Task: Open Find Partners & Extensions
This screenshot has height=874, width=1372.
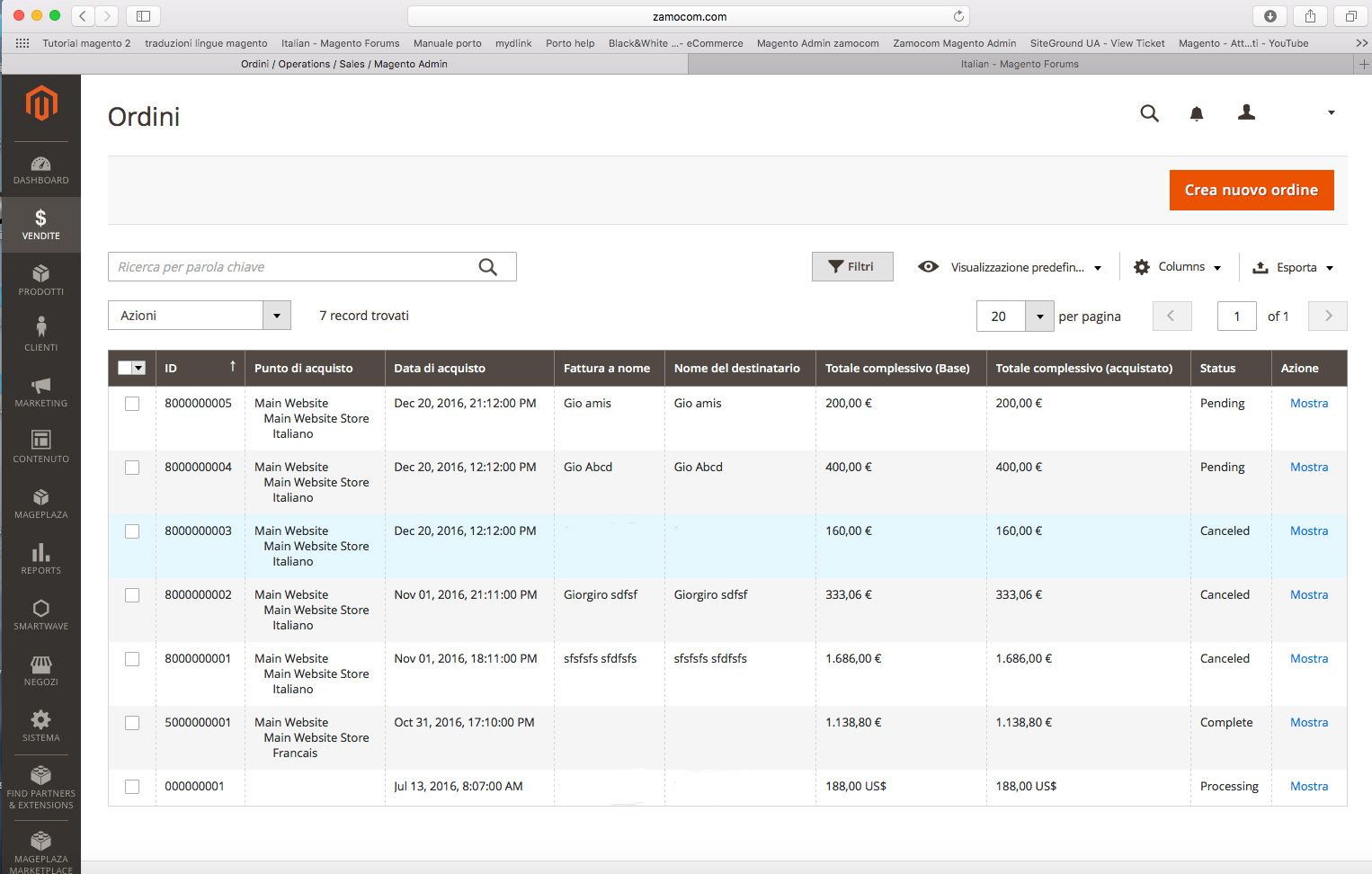Action: [40, 787]
